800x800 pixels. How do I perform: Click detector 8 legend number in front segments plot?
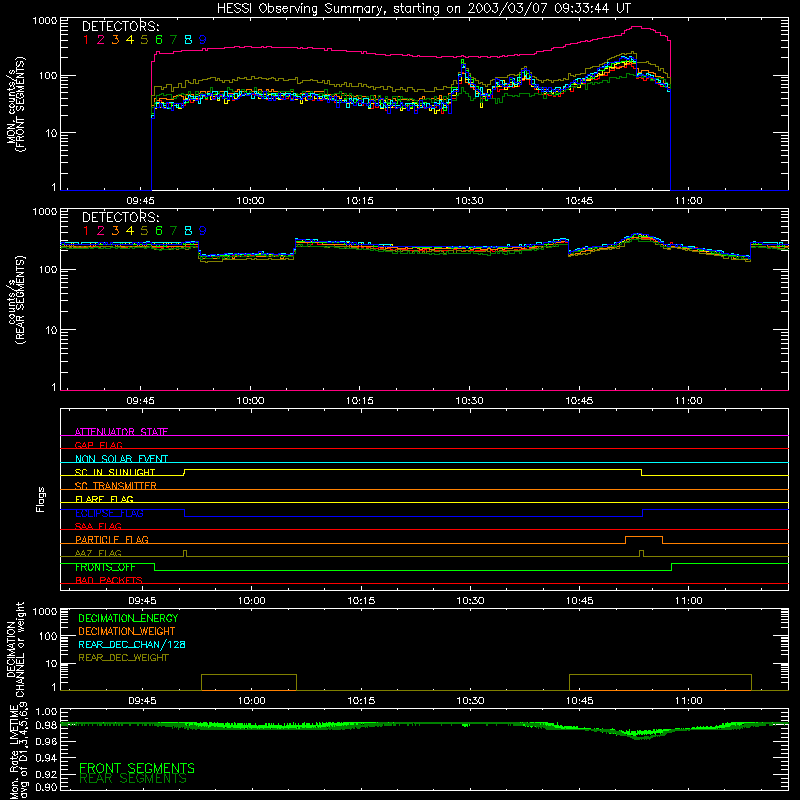(x=188, y=40)
